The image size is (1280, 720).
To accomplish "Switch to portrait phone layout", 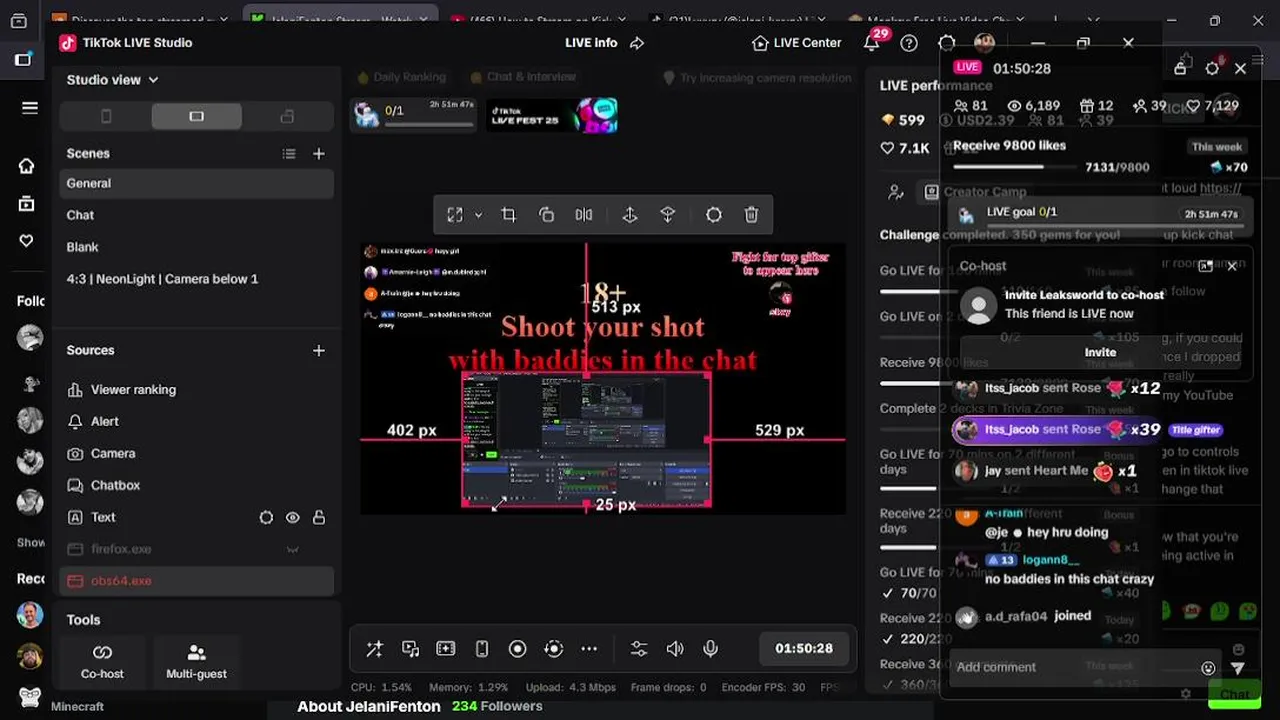I will [106, 117].
